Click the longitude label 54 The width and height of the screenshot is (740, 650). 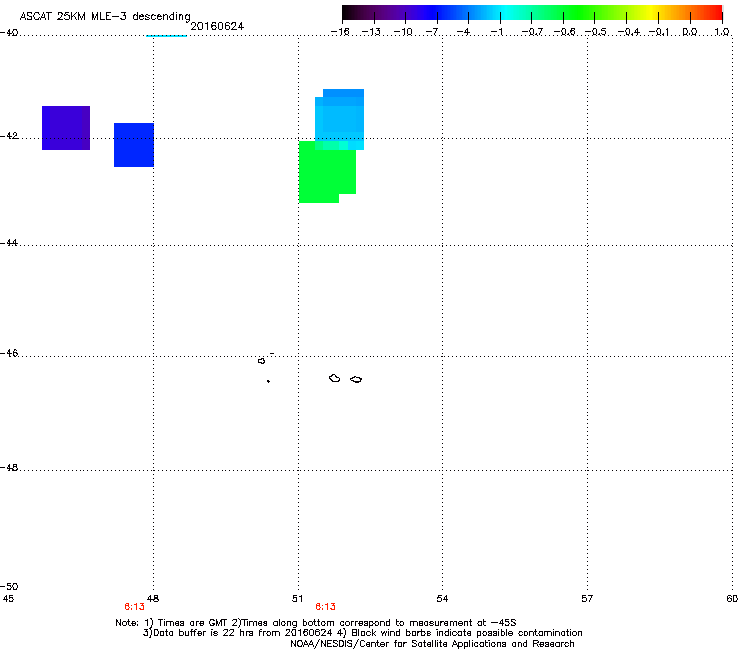coord(442,599)
